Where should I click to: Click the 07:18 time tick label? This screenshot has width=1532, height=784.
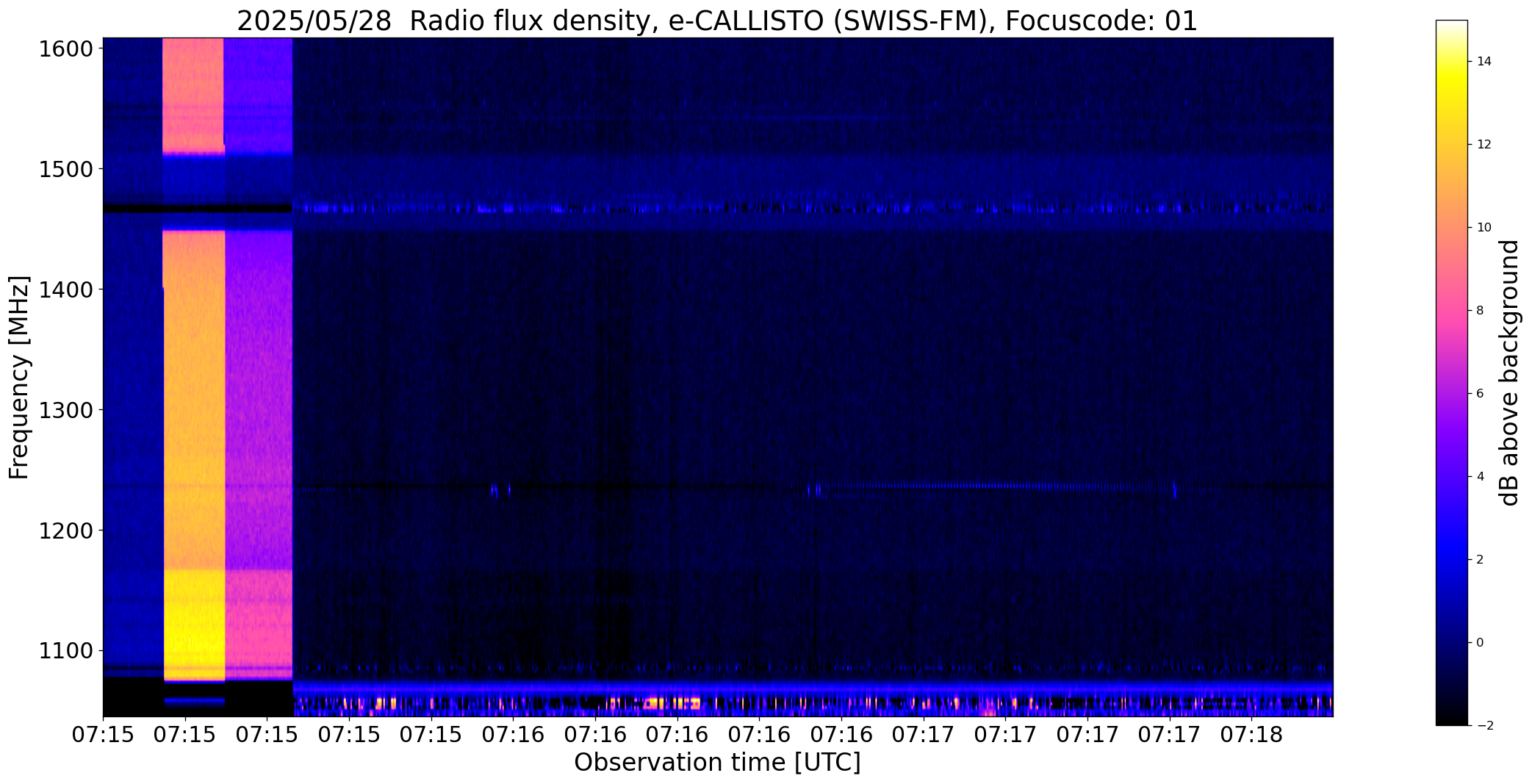pyautogui.click(x=1251, y=735)
